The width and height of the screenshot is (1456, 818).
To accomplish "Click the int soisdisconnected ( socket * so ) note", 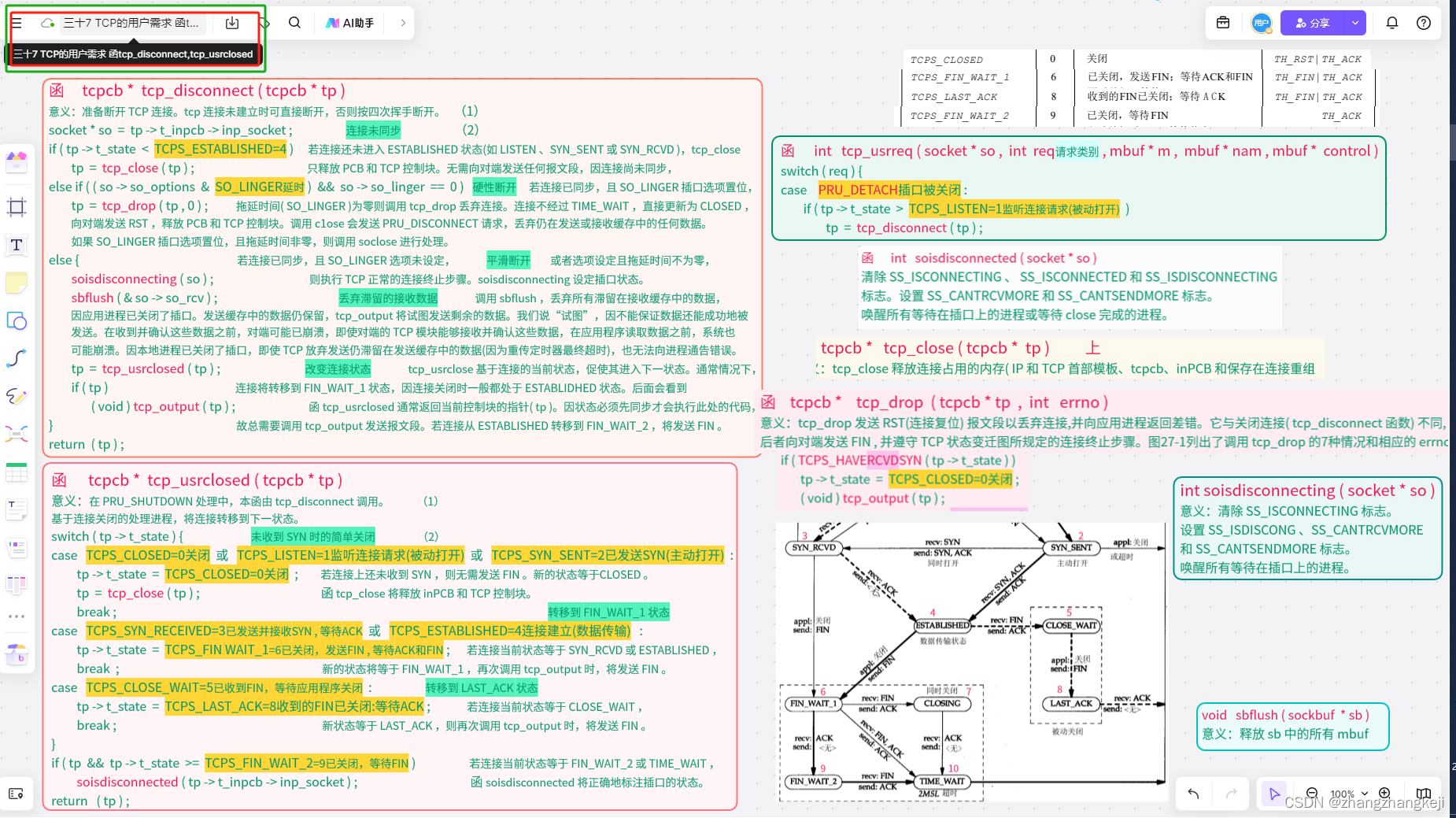I will tap(1070, 287).
